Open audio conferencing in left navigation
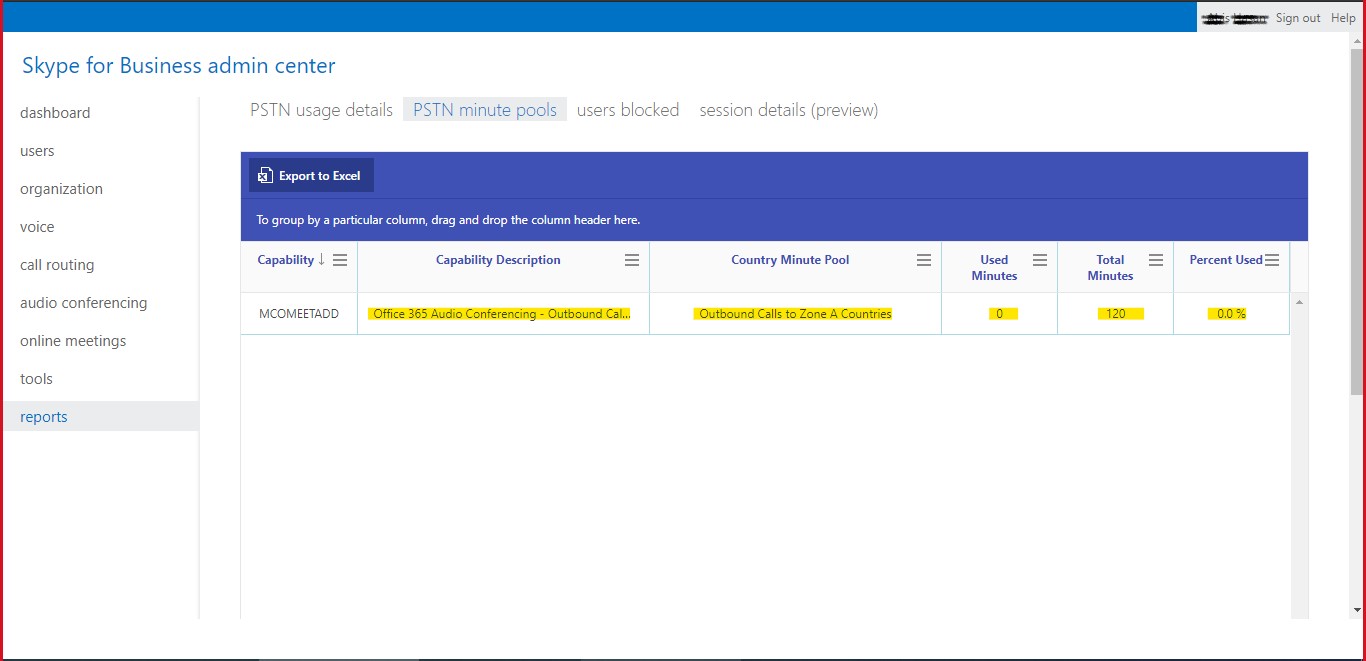Image resolution: width=1366 pixels, height=661 pixels. pos(83,303)
